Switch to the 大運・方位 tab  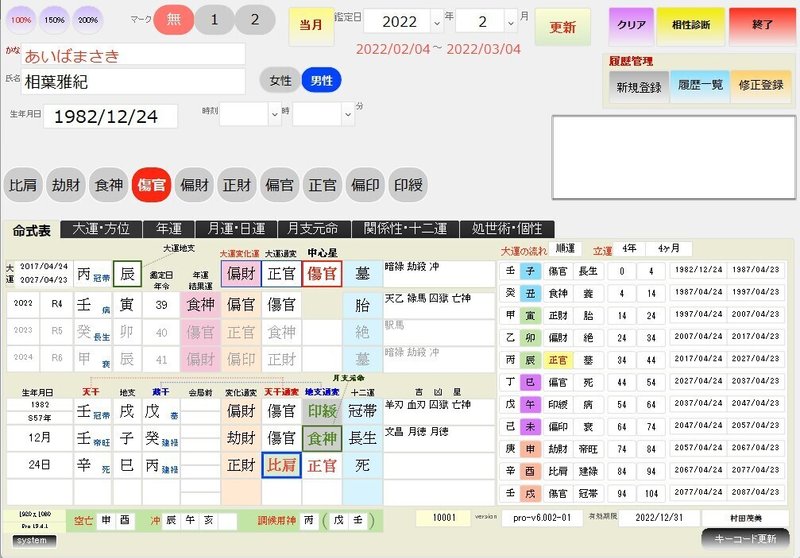click(101, 229)
